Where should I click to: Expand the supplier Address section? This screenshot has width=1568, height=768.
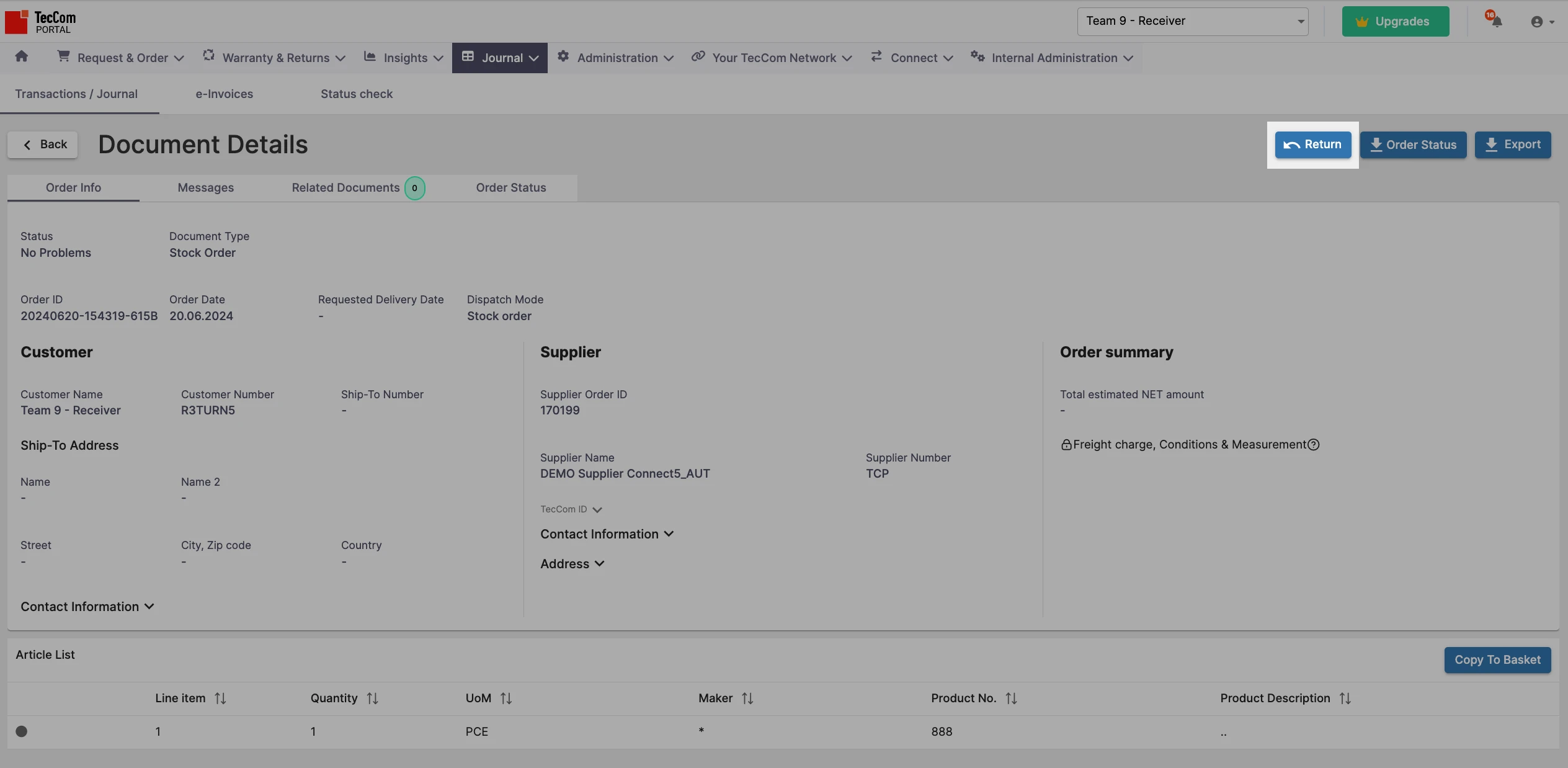572,564
